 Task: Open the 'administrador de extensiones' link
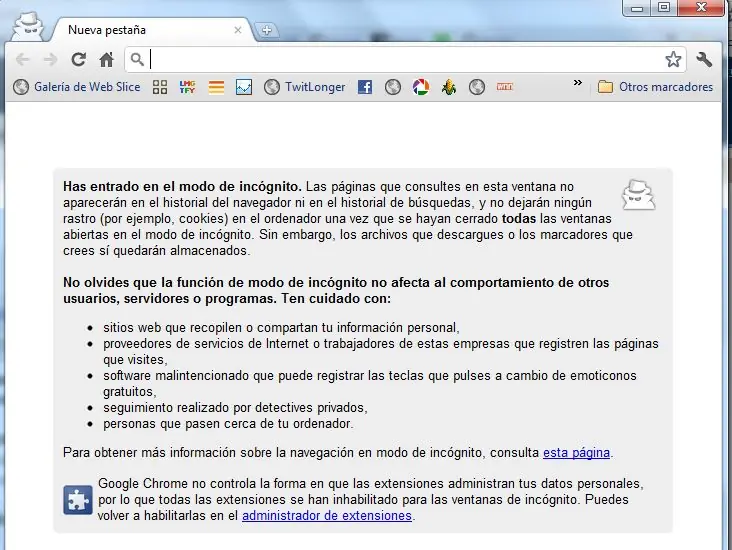(x=327, y=516)
